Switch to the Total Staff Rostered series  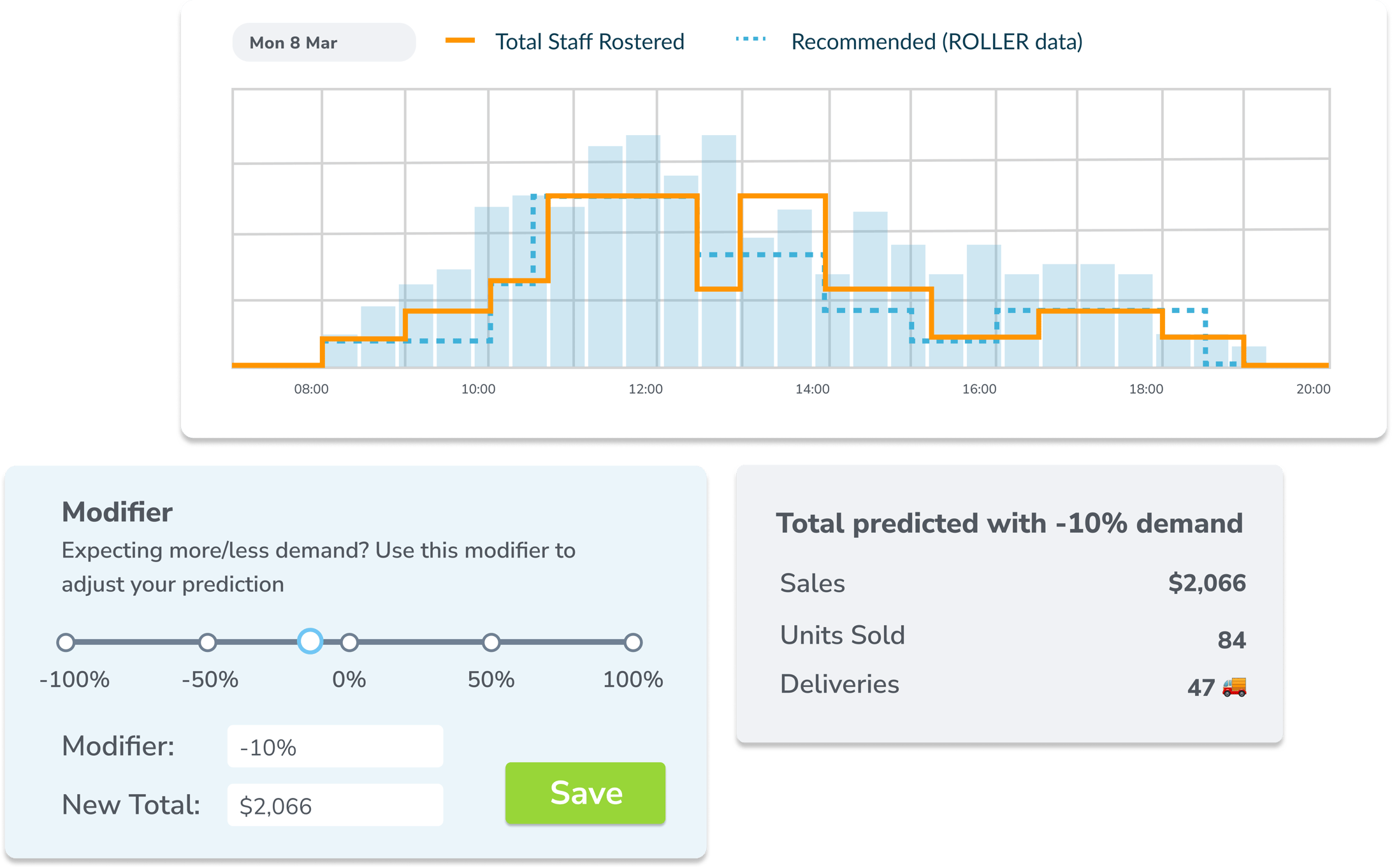[x=590, y=41]
